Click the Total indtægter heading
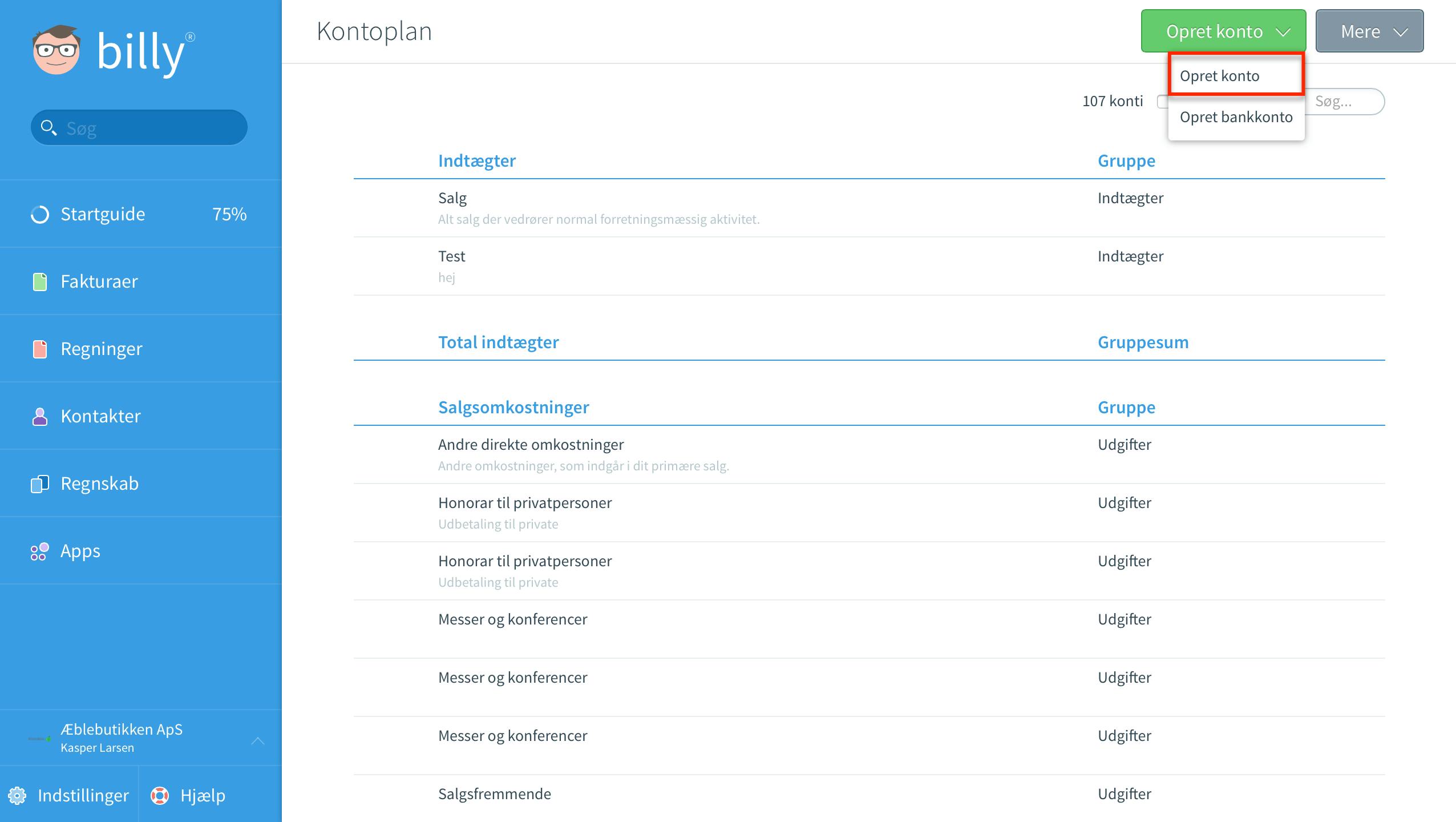1456x822 pixels. pyautogui.click(x=499, y=342)
